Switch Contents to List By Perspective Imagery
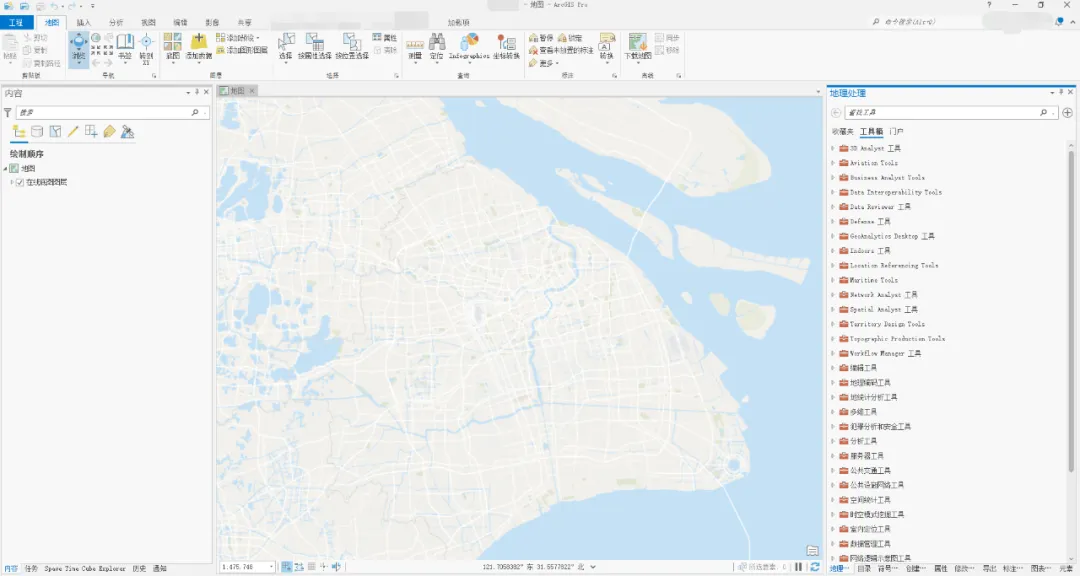 127,132
